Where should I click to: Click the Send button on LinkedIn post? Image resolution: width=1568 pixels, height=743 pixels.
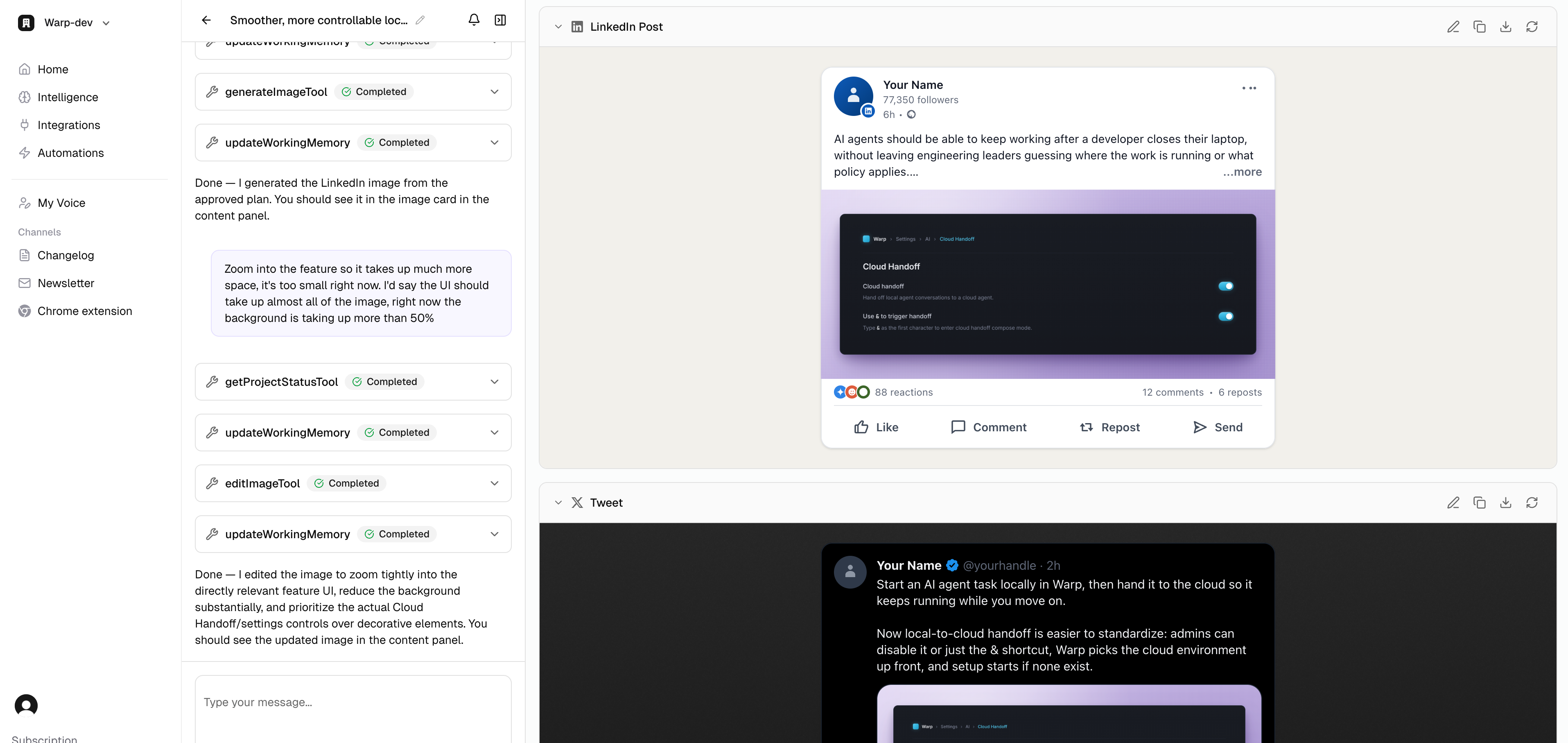tap(1218, 428)
